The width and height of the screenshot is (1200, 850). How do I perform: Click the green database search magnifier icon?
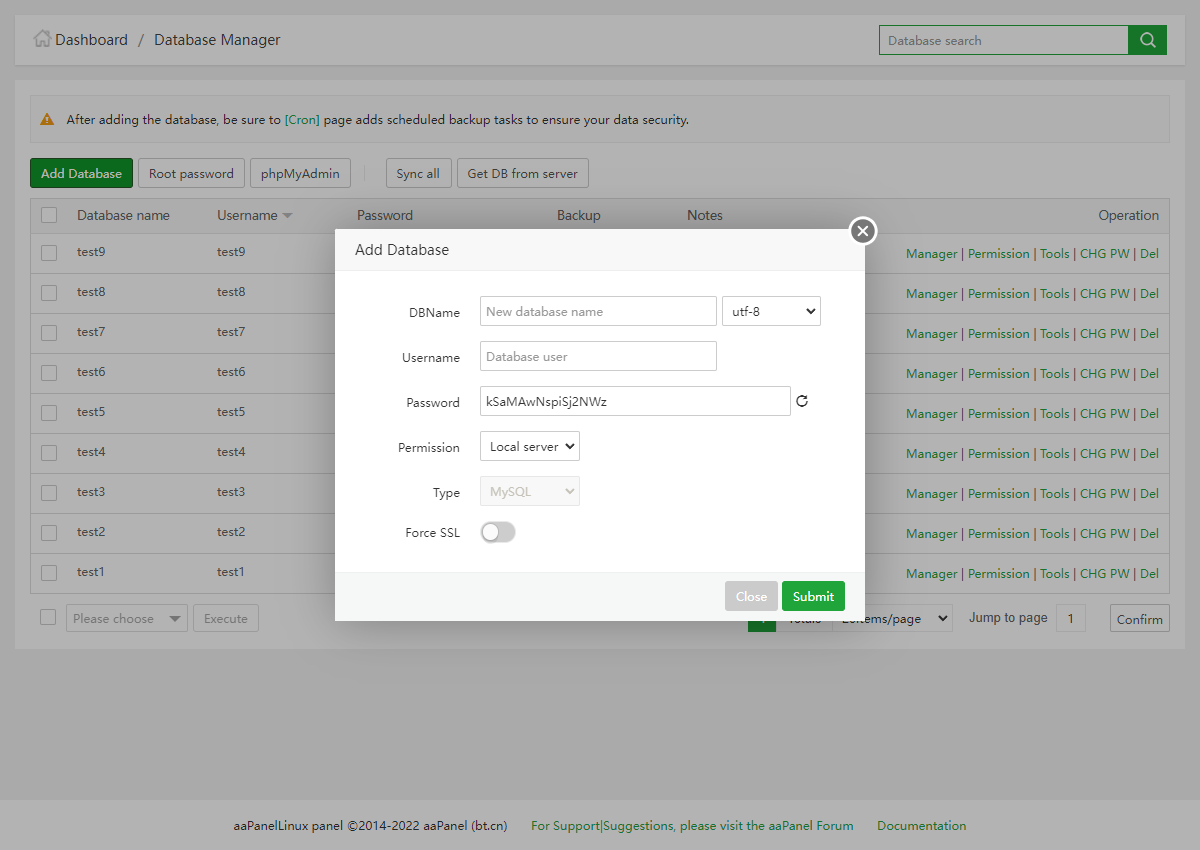pyautogui.click(x=1147, y=40)
